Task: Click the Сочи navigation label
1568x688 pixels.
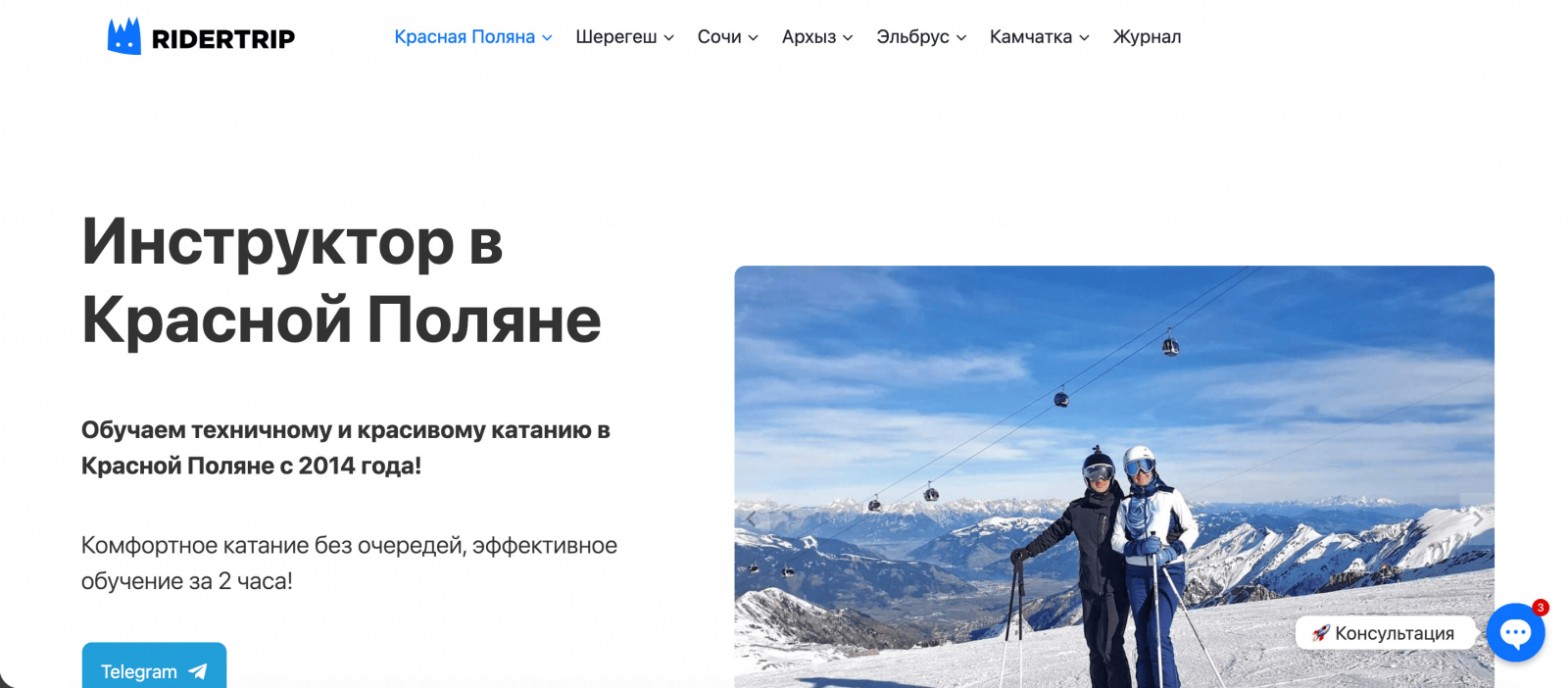Action: point(719,37)
